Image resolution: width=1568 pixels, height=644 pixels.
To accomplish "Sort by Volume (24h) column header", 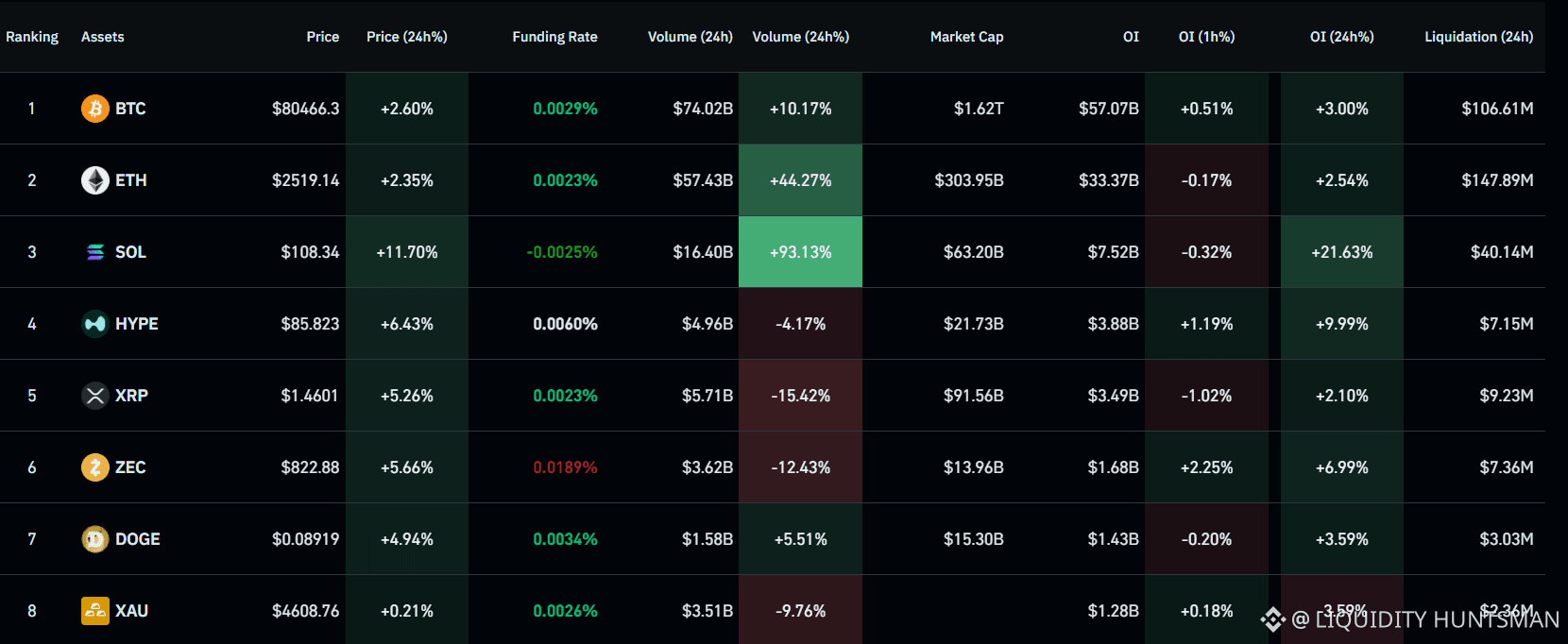I will 690,37.
